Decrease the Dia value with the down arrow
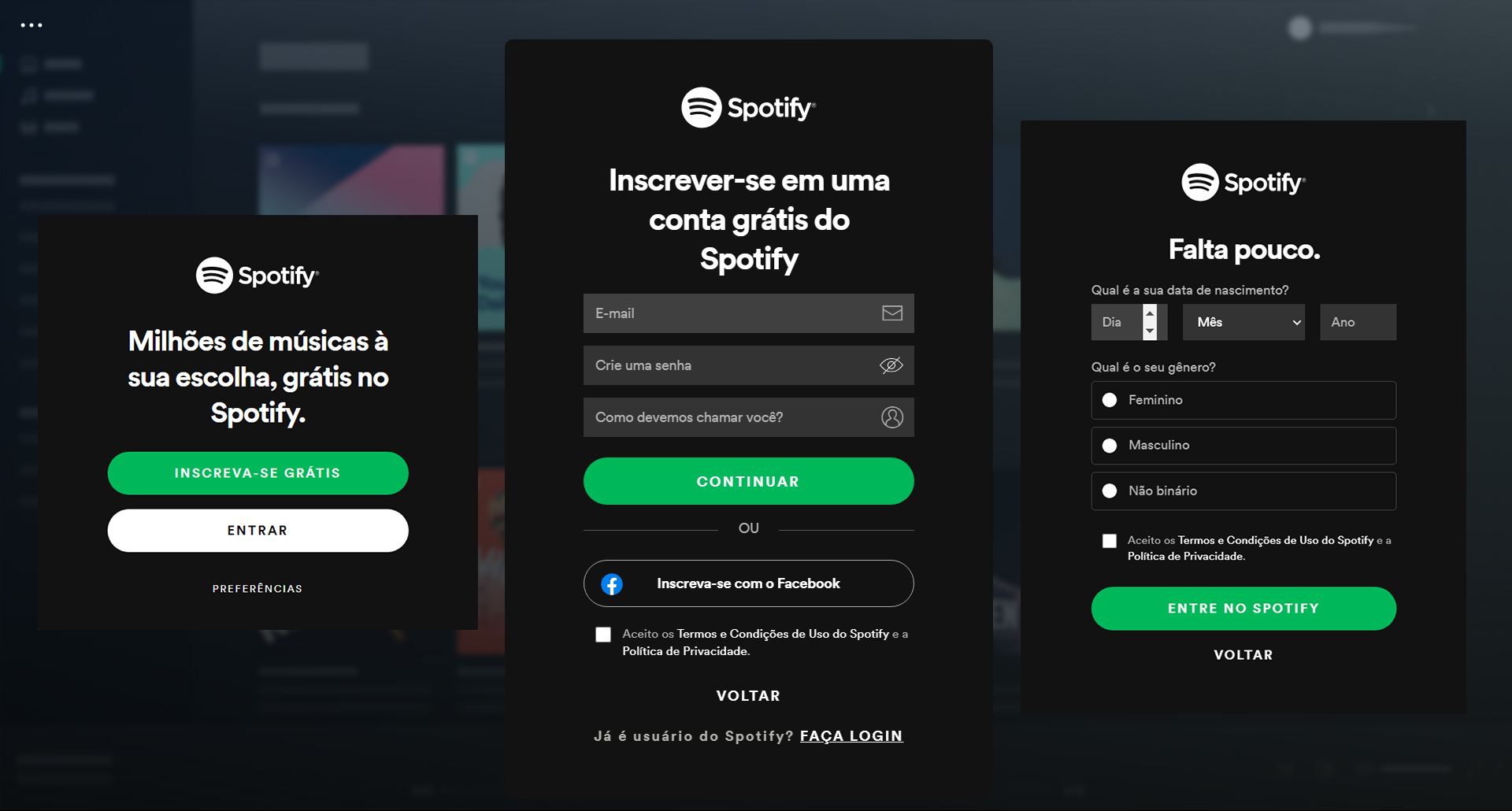 click(x=1150, y=331)
